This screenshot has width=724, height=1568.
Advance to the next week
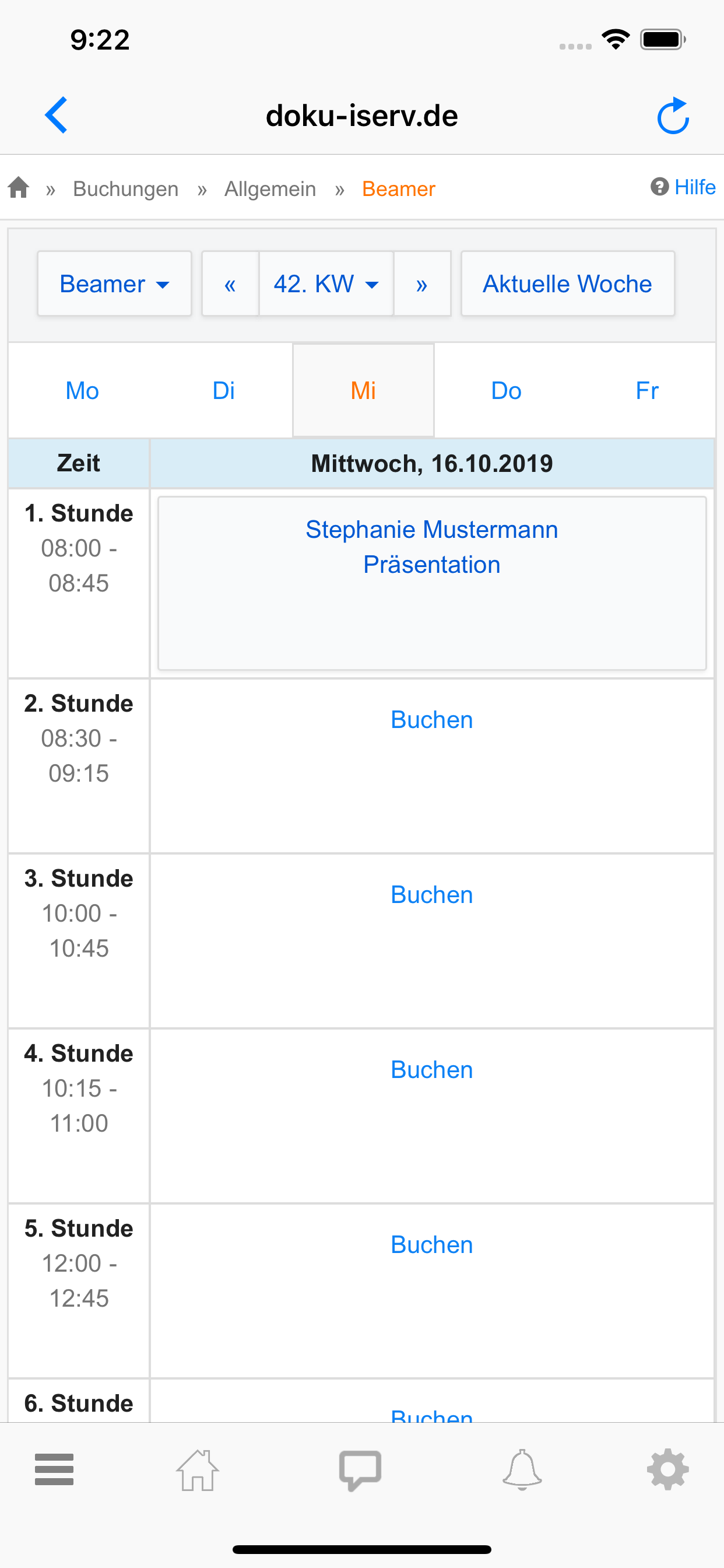pyautogui.click(x=421, y=283)
